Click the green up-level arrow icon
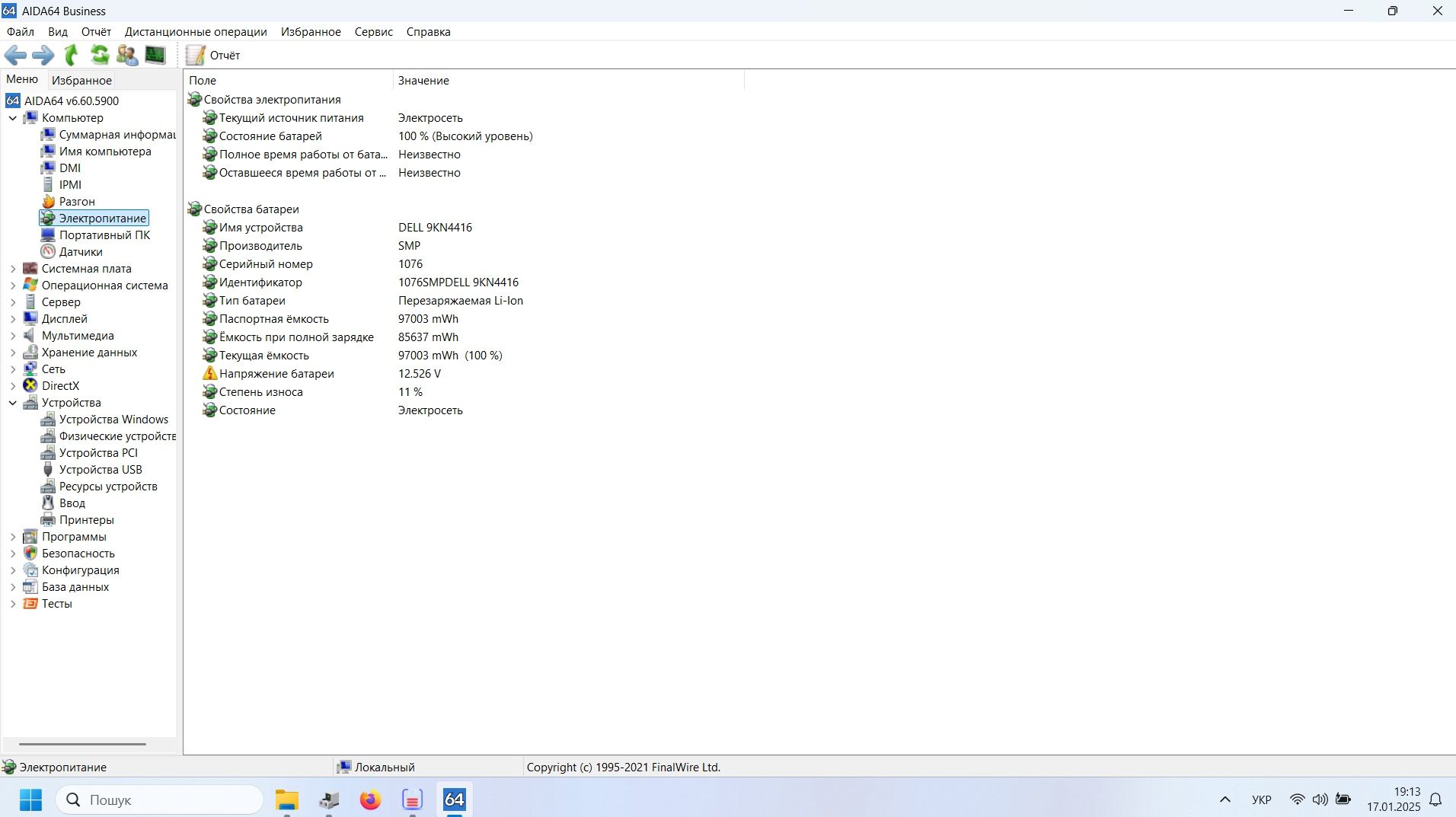Screen dimensions: 1456x817 pos(72,55)
